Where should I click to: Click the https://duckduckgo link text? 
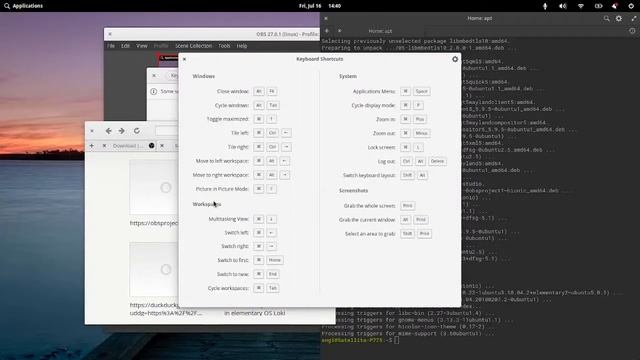pyautogui.click(x=154, y=304)
